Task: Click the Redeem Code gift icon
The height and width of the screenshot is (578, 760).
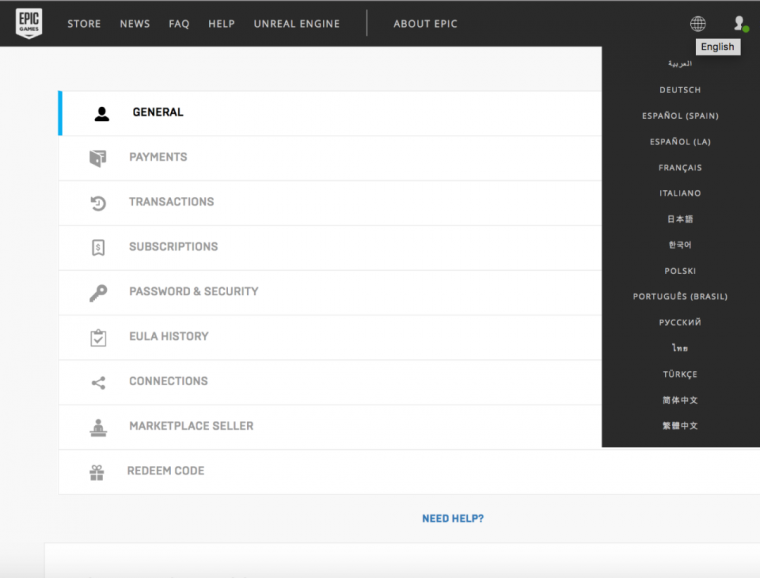Action: 96,472
